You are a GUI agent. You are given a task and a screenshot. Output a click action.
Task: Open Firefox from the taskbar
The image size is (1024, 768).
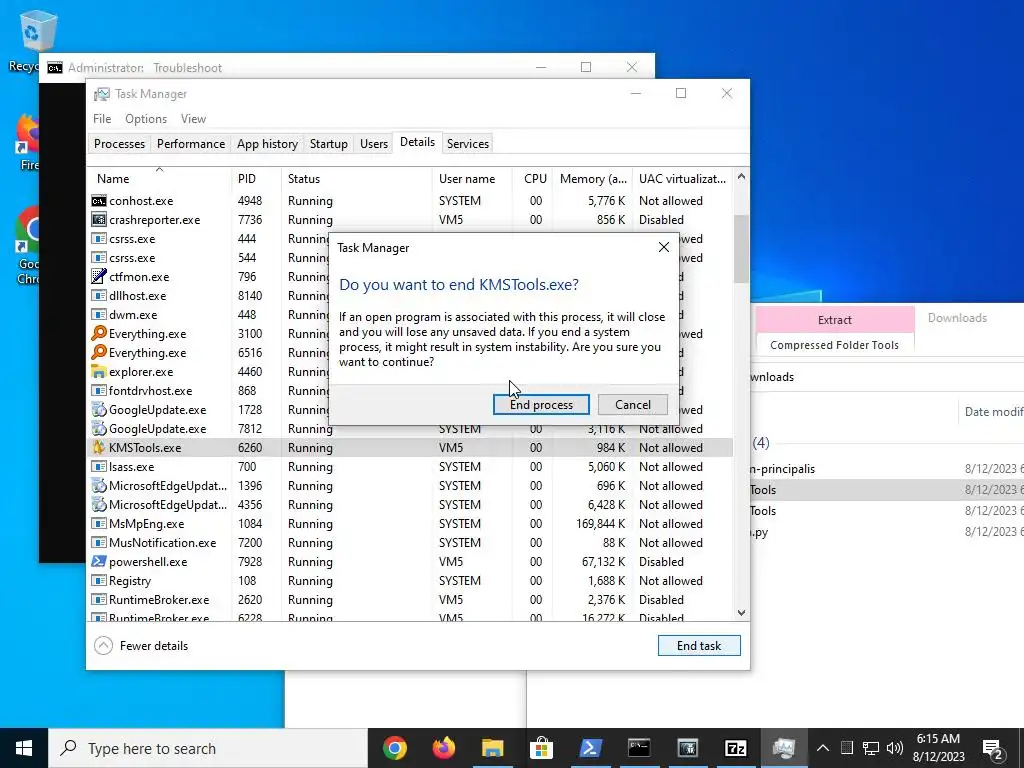pos(443,748)
